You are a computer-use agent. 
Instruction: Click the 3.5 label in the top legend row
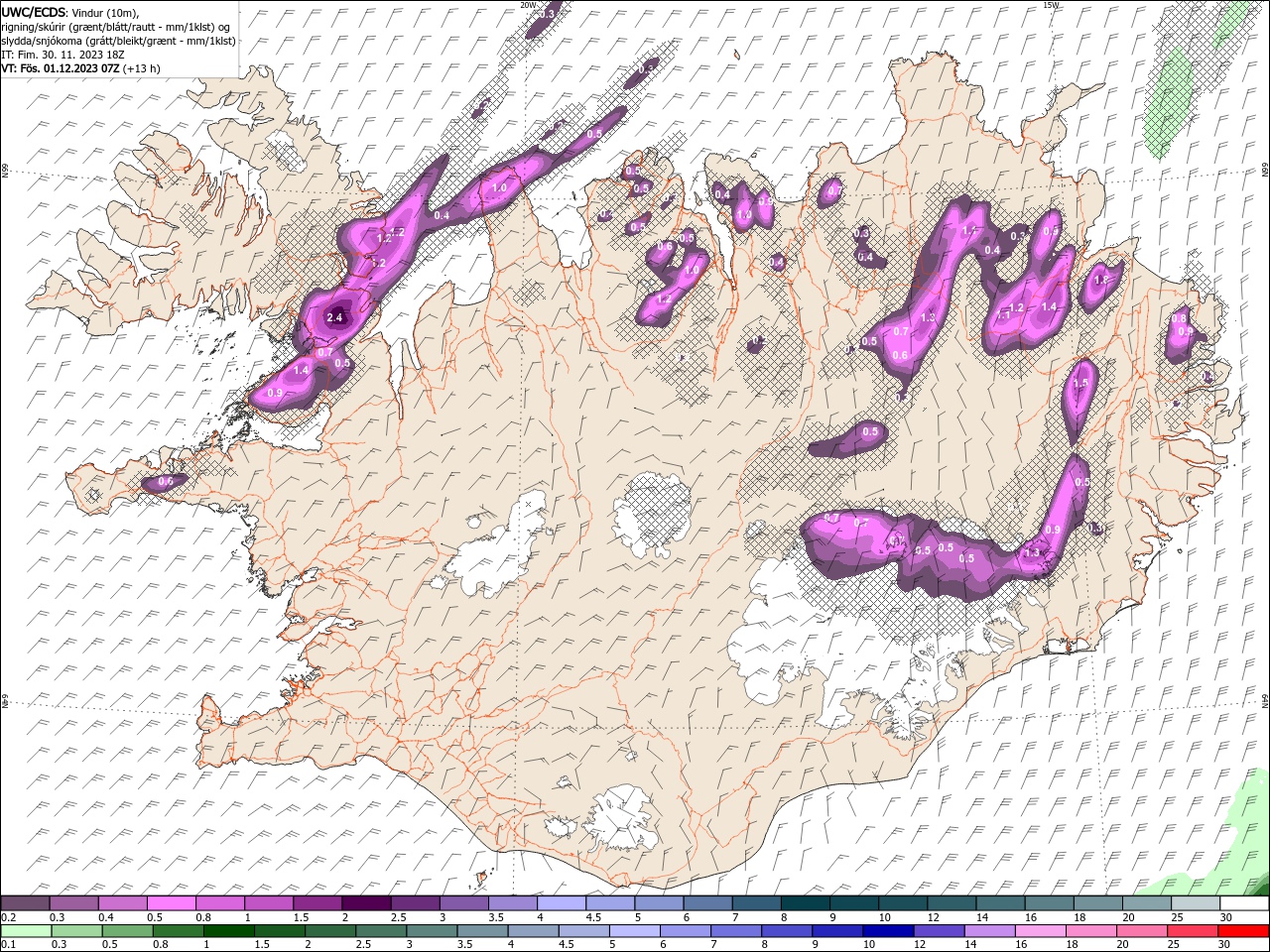tap(496, 917)
